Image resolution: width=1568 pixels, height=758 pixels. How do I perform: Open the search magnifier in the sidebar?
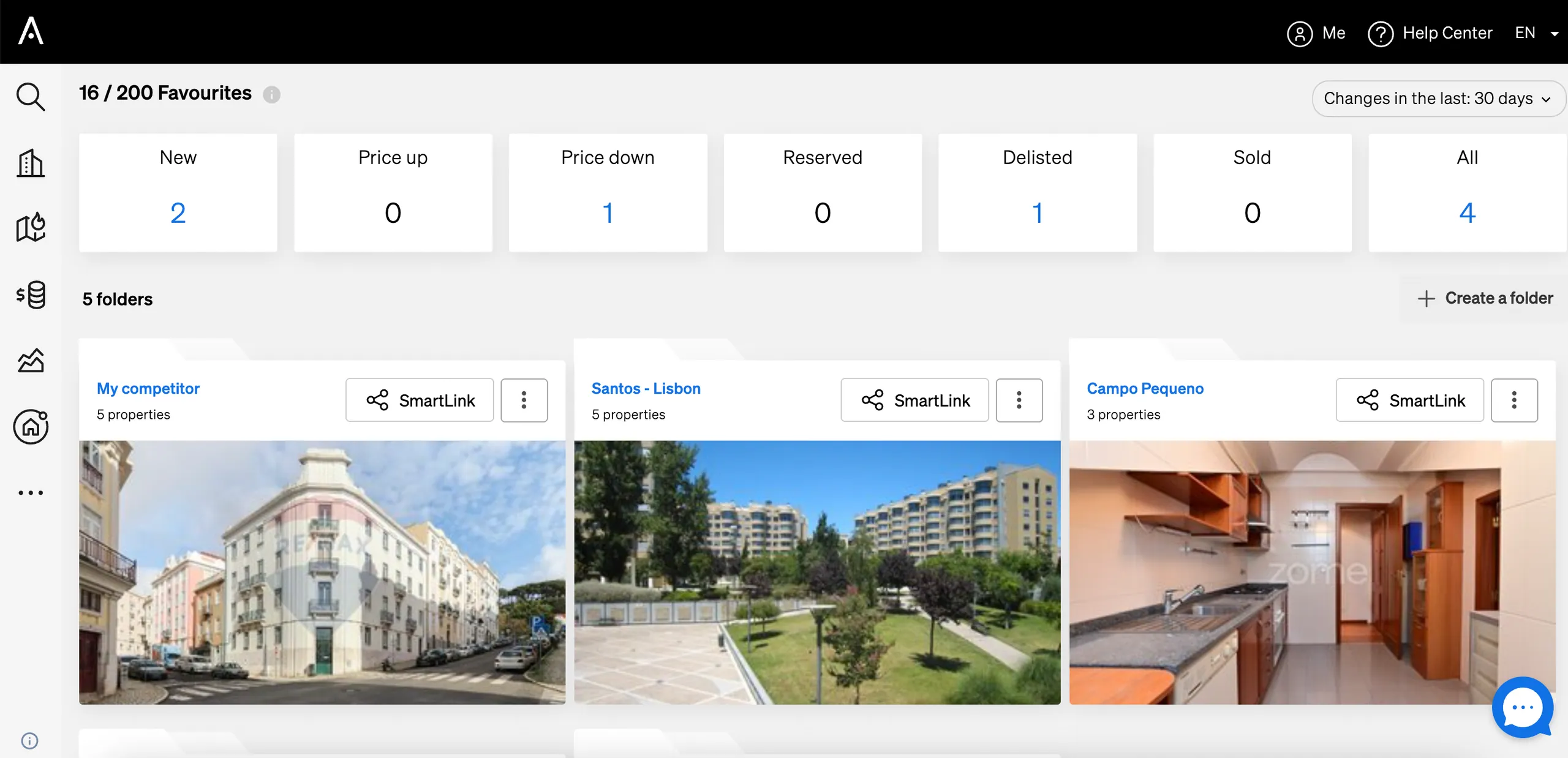point(31,97)
